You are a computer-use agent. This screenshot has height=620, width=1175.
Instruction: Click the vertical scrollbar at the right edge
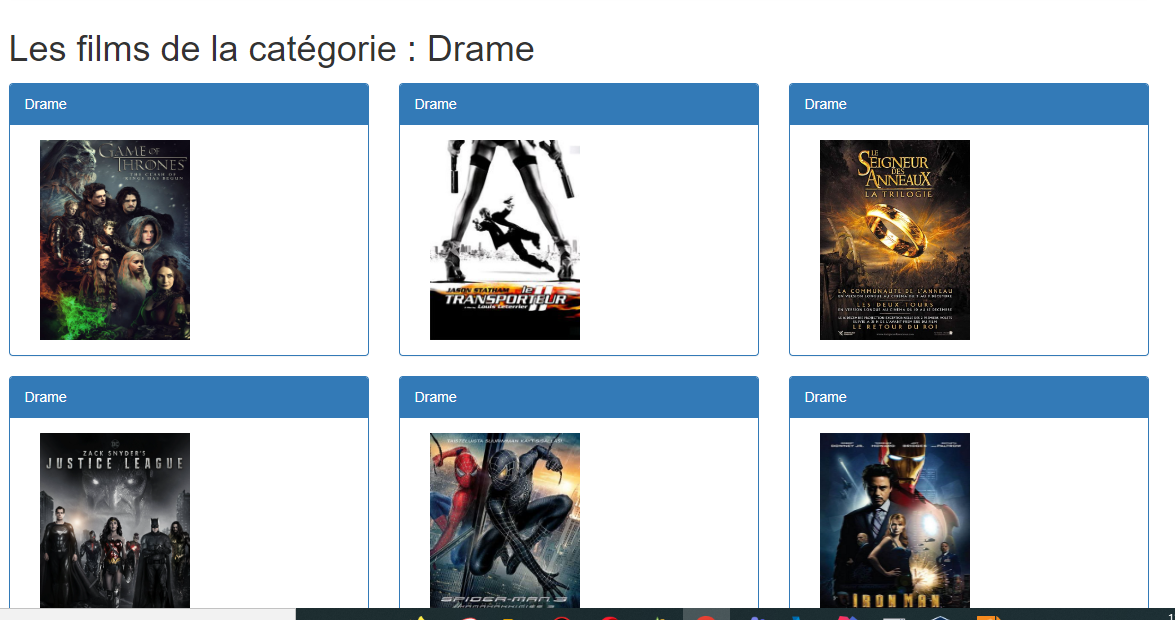click(1170, 300)
